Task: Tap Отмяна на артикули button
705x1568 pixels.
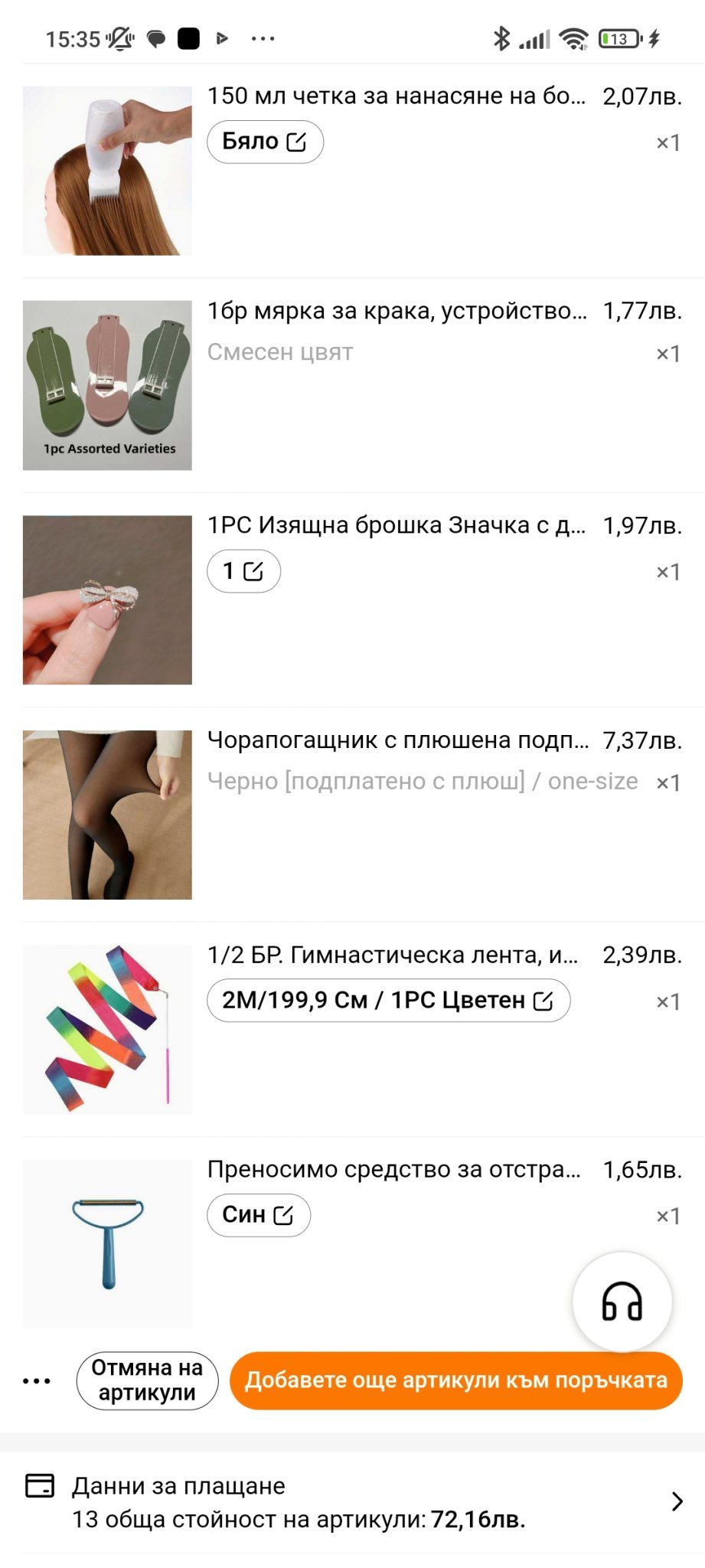Action: coord(147,1380)
